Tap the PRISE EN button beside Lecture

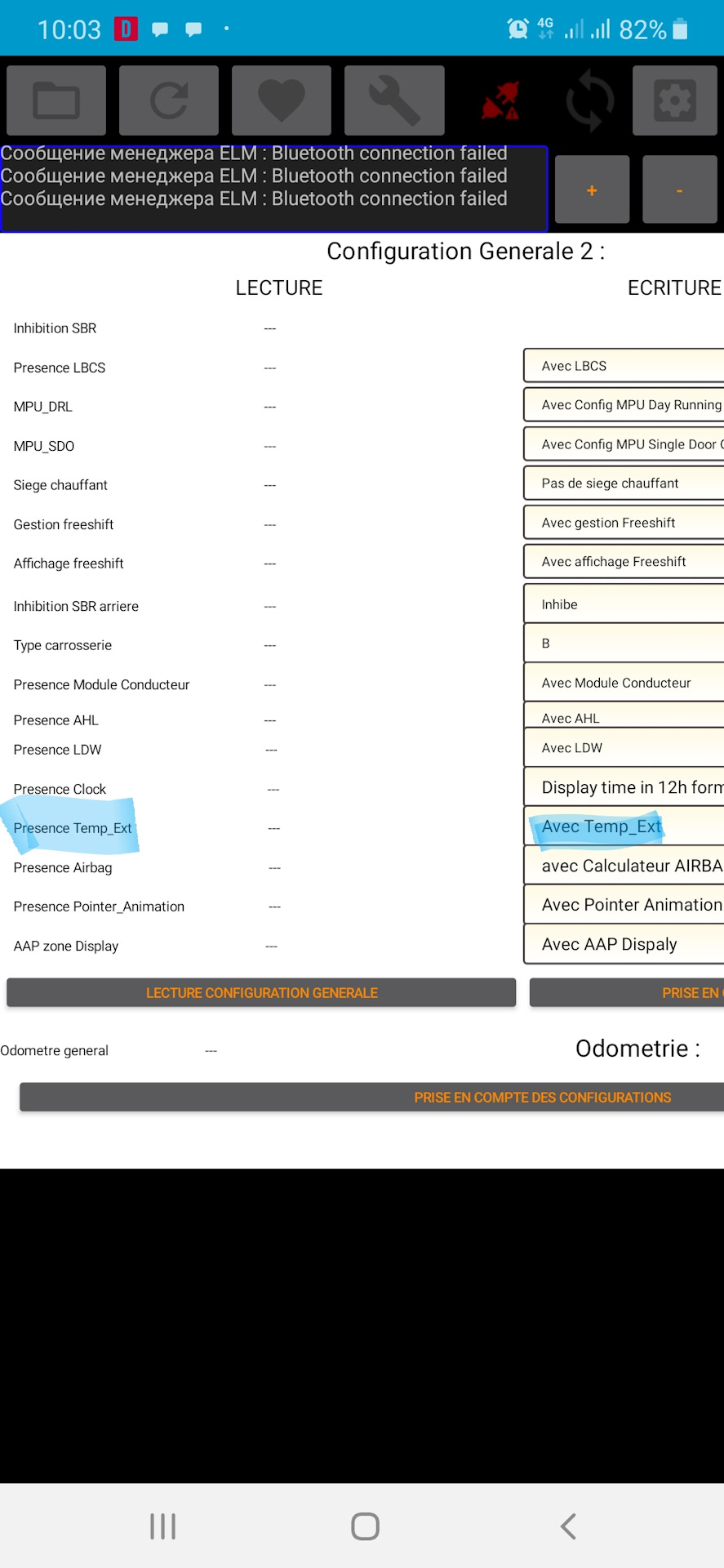tap(627, 993)
